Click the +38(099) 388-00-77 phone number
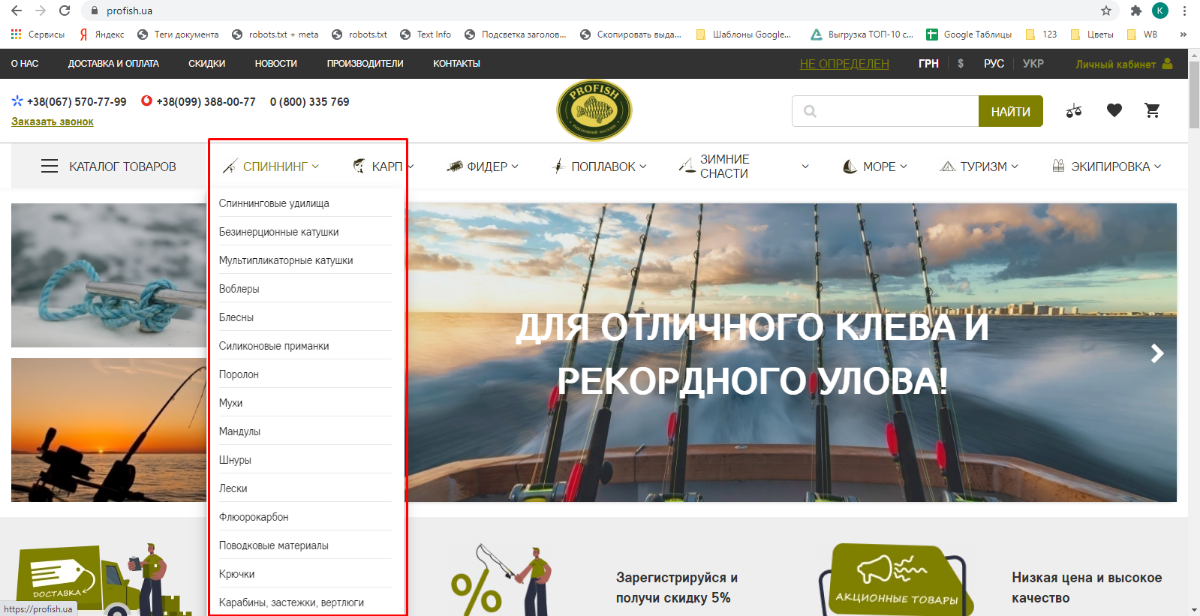This screenshot has width=1200, height=616. tap(205, 102)
